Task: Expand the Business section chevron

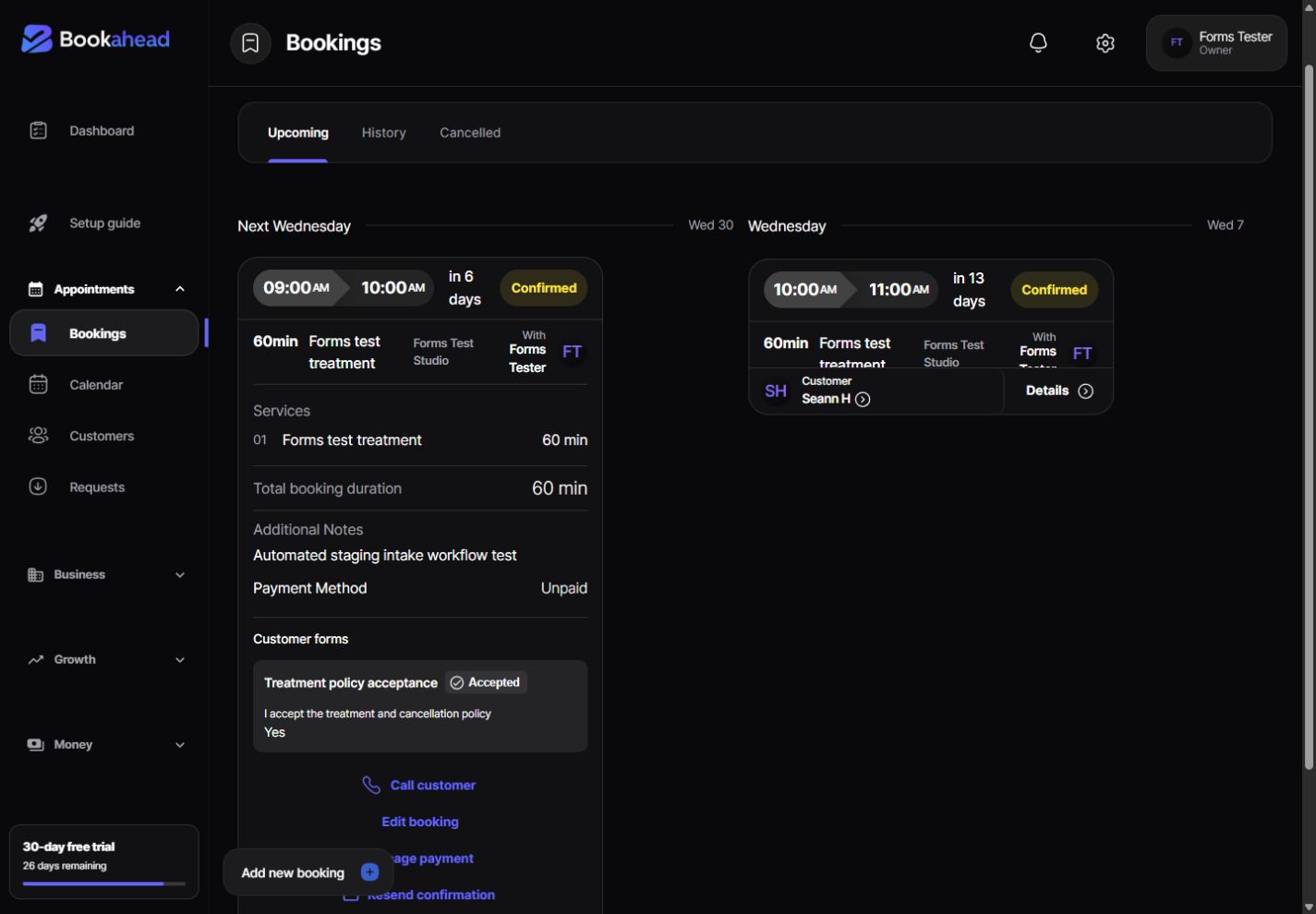Action: (x=180, y=574)
